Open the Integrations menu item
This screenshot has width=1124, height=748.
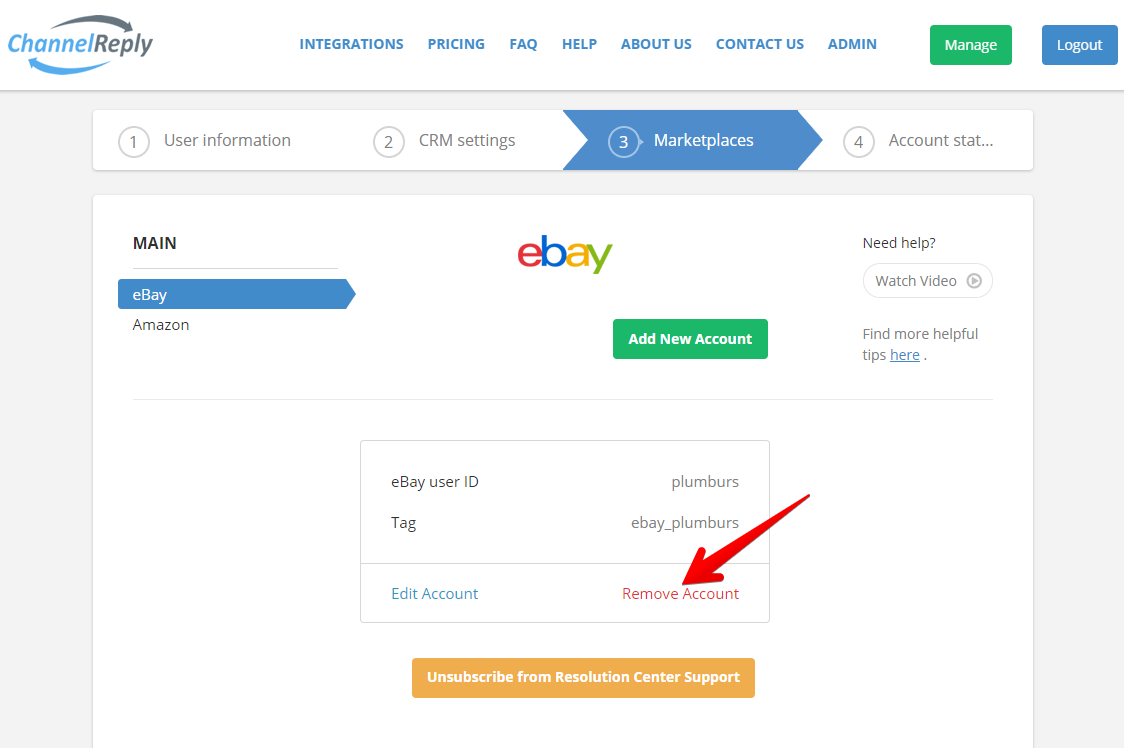[351, 44]
